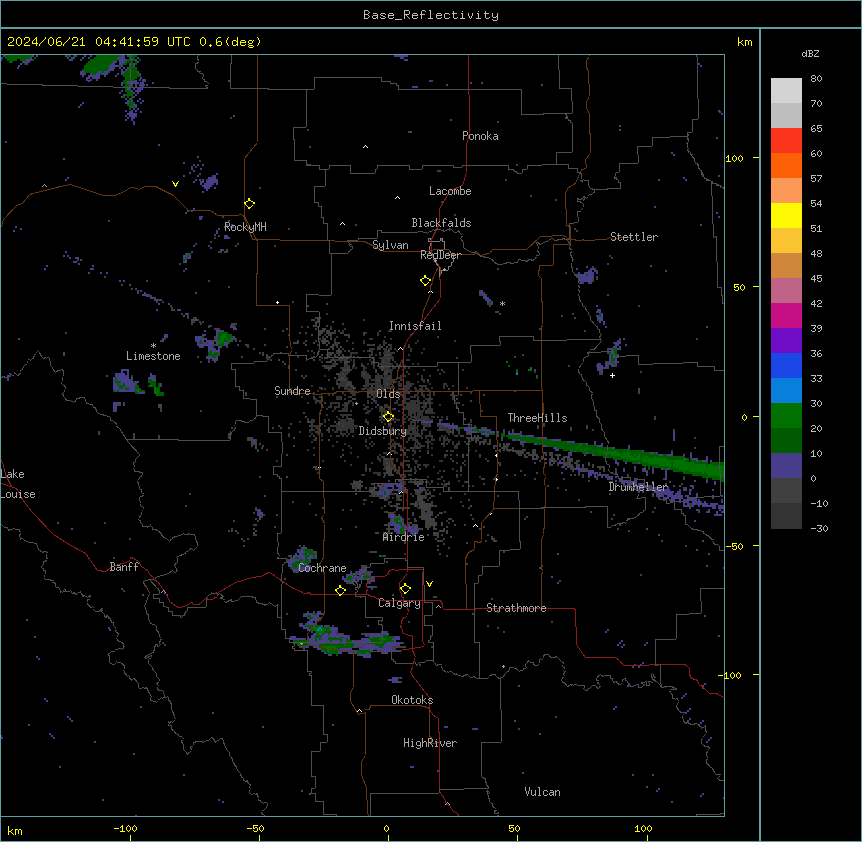Click the -30 value on dBZ scale

tap(819, 528)
